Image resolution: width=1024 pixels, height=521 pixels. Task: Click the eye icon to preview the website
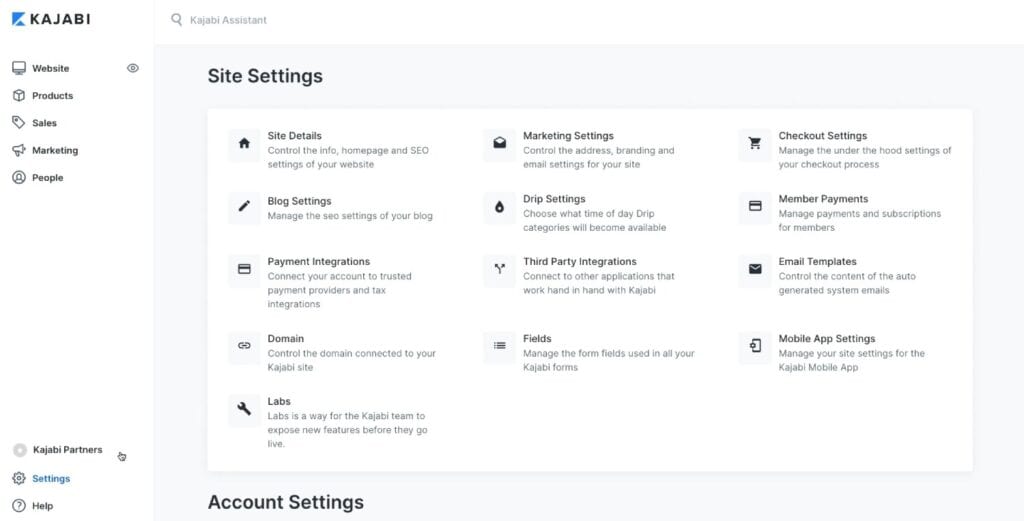(133, 68)
